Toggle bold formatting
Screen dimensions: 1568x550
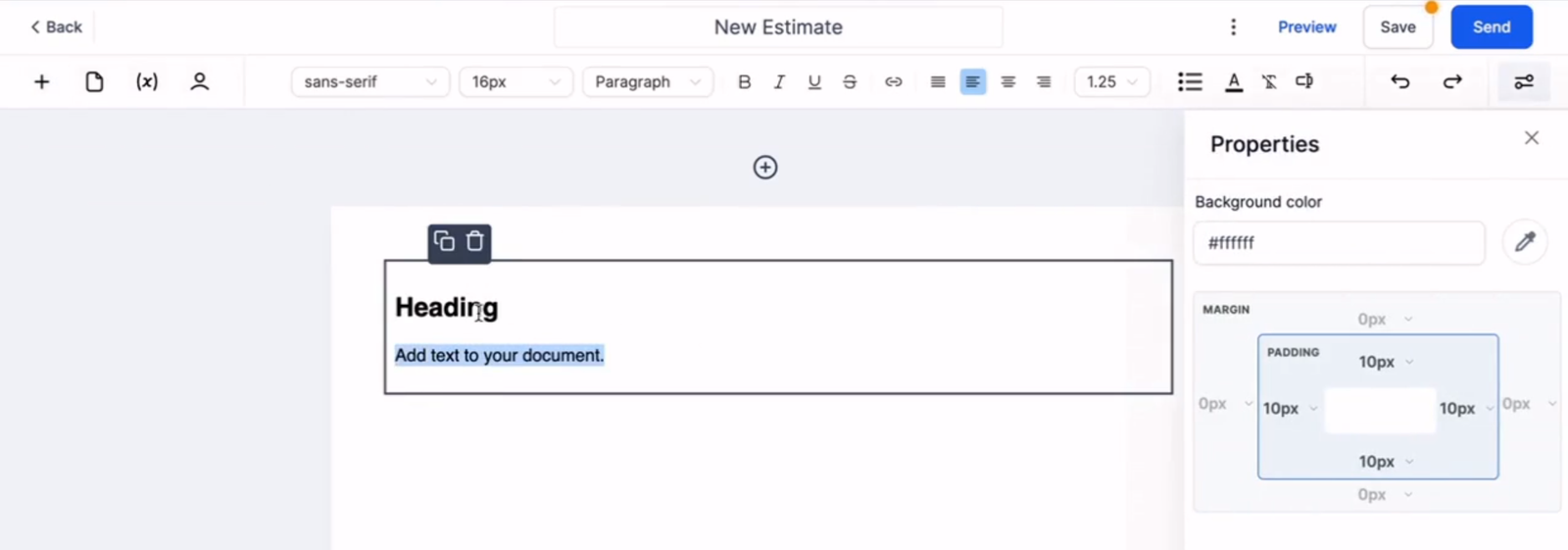(x=745, y=82)
